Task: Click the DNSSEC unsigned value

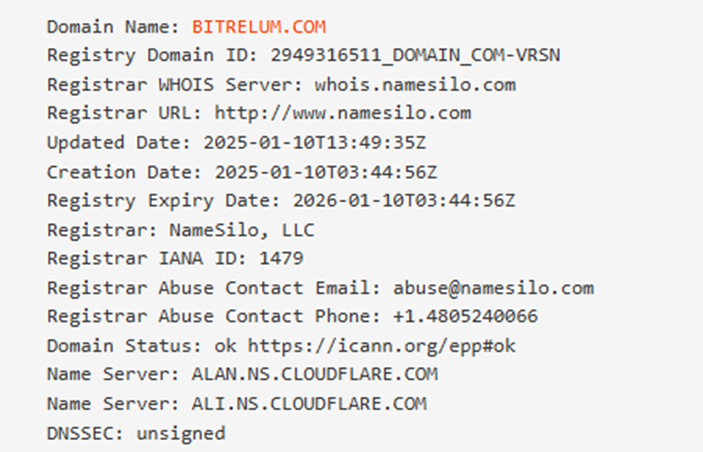Action: click(x=181, y=434)
